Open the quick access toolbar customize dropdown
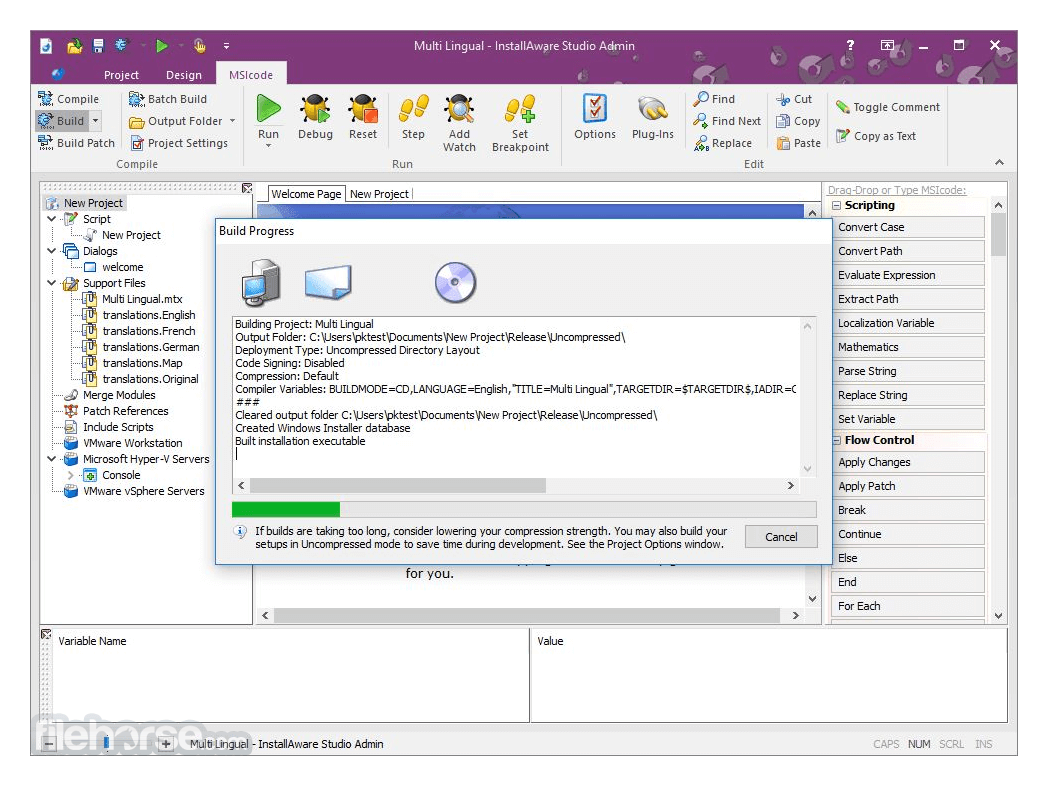Viewport: 1048px width, 786px height. pyautogui.click(x=226, y=45)
